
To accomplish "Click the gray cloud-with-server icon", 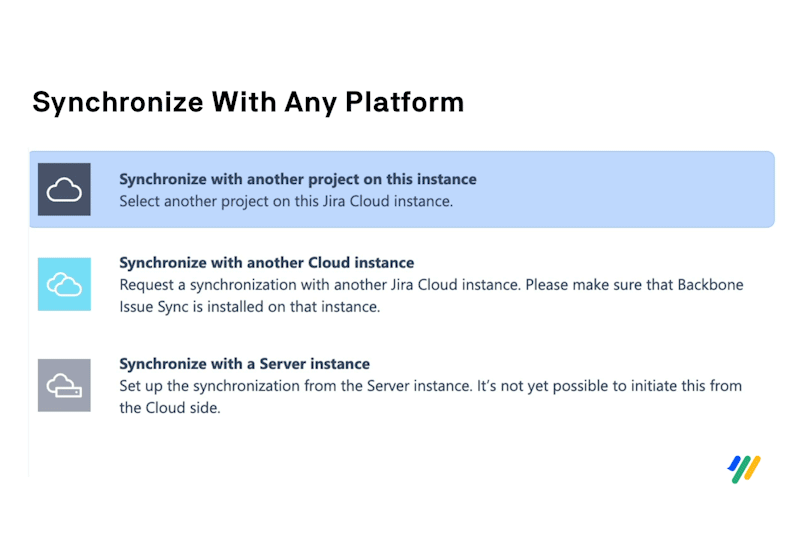I will click(x=64, y=385).
